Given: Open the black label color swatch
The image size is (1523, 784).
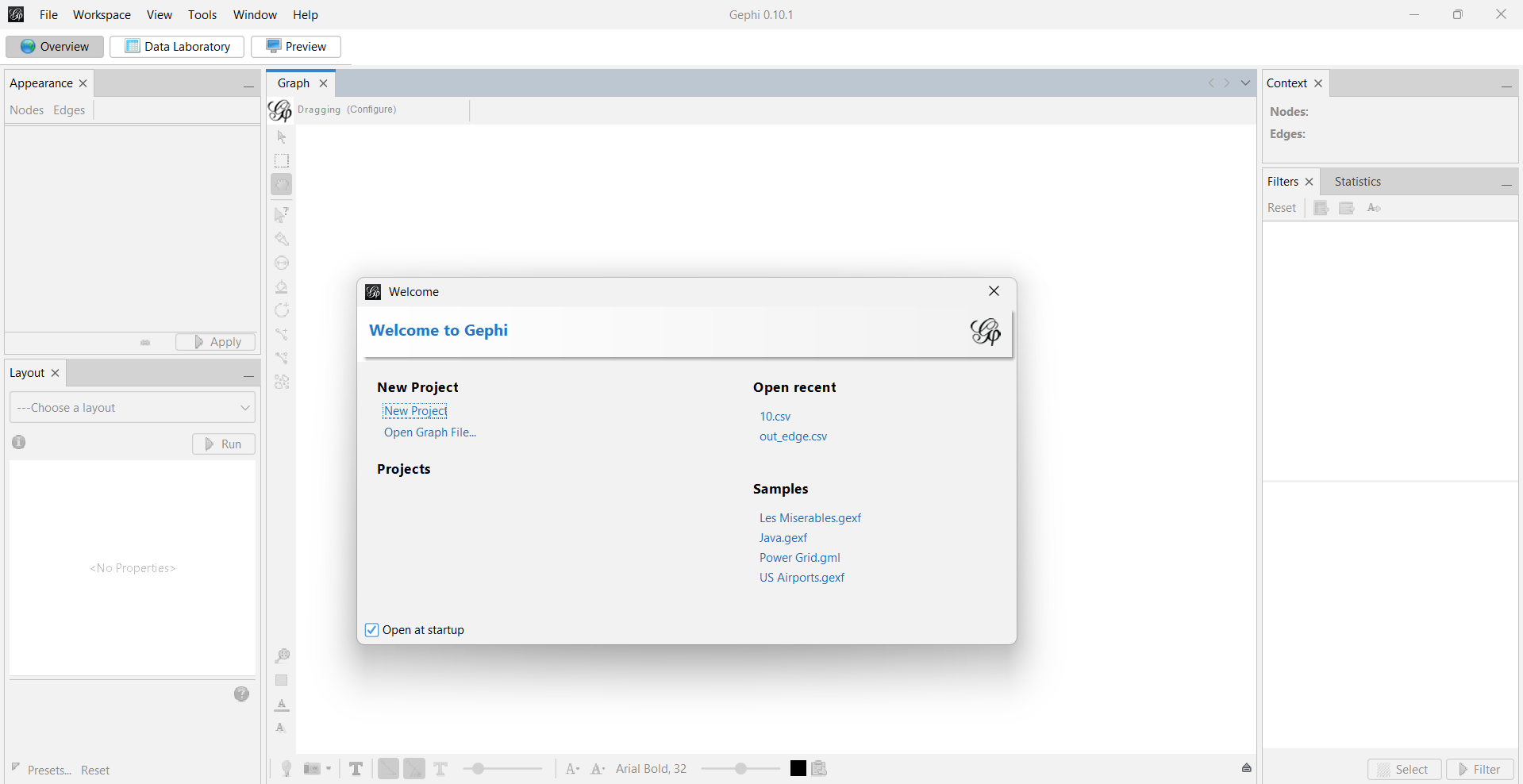Looking at the screenshot, I should pyautogui.click(x=798, y=768).
